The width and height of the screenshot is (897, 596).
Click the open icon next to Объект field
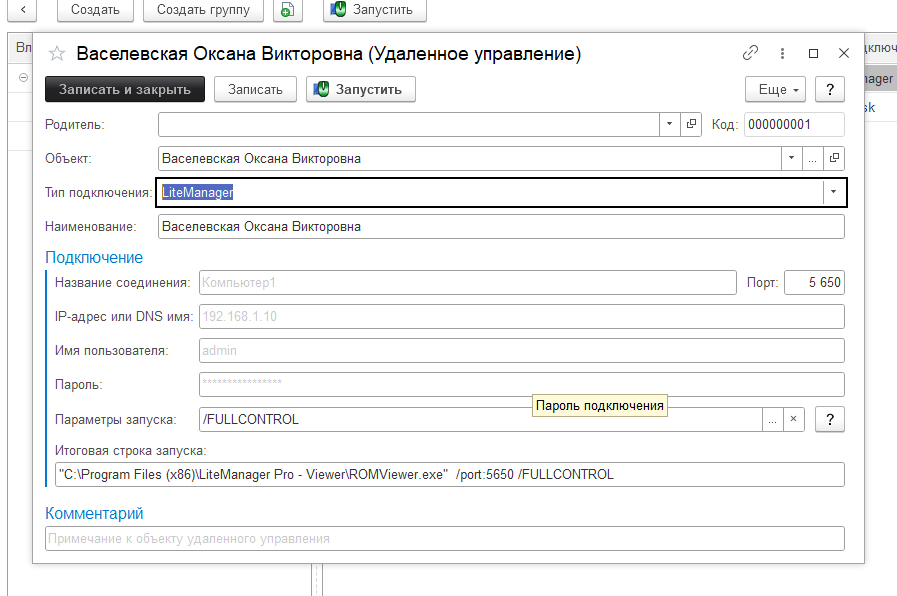(834, 158)
